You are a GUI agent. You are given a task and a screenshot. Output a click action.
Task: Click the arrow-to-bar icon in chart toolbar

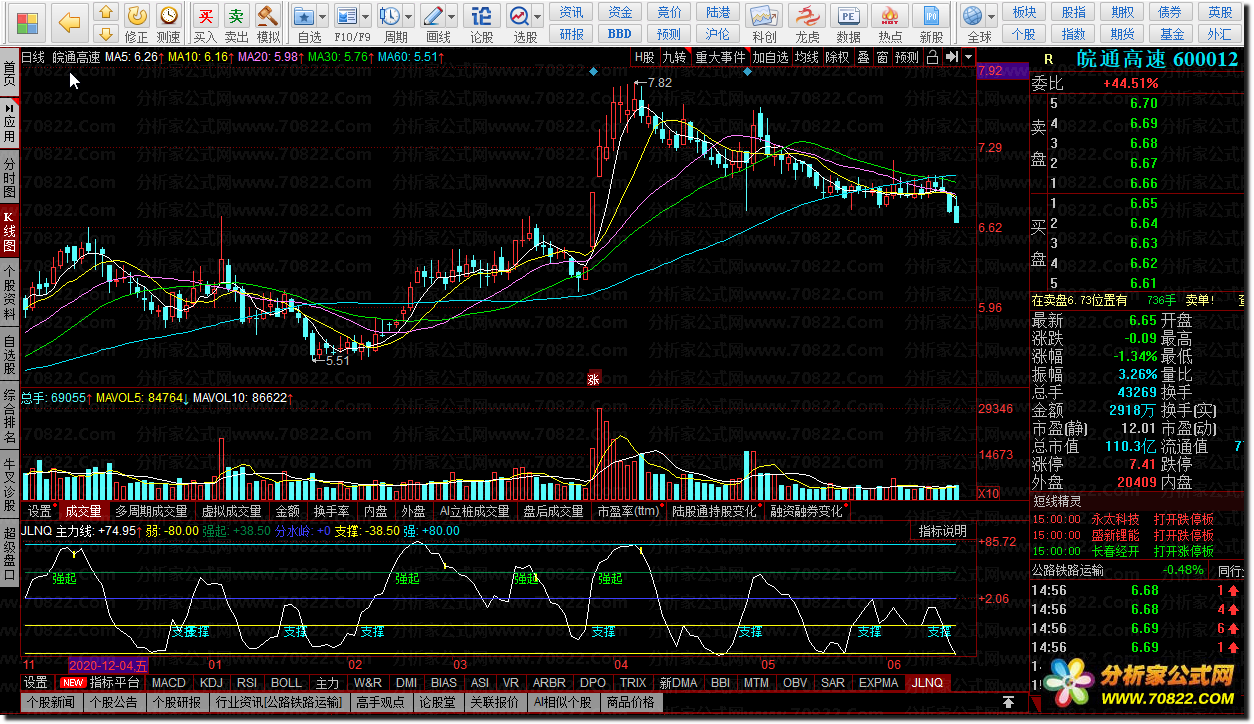[951, 57]
